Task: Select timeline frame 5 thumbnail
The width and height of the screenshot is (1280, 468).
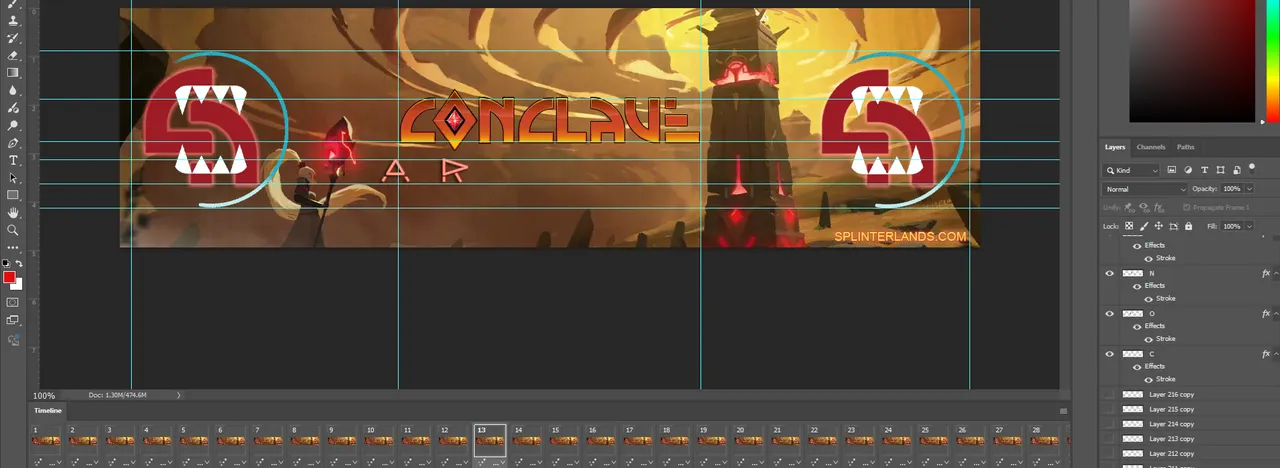Action: click(x=194, y=440)
